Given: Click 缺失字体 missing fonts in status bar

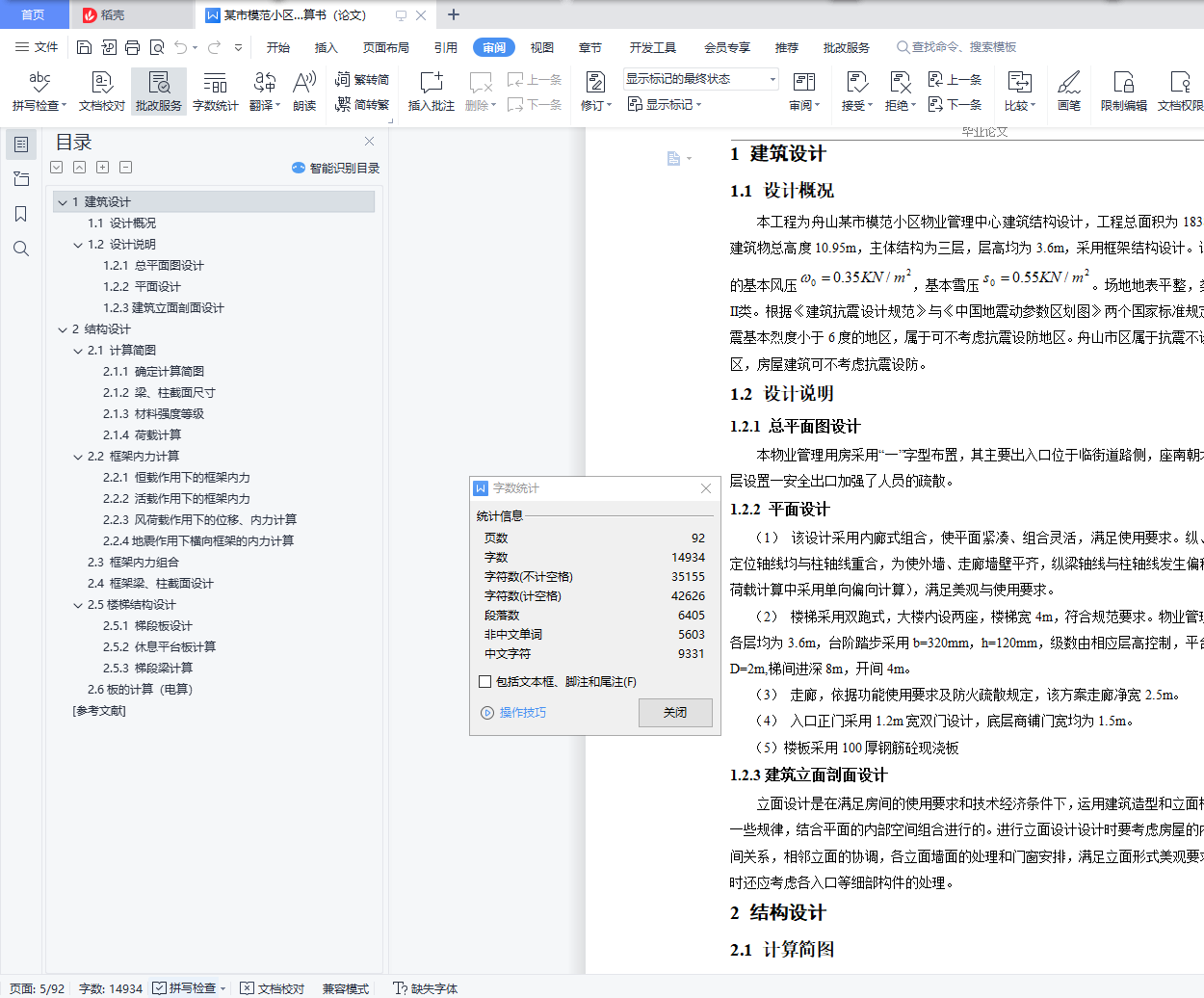Looking at the screenshot, I should 427,988.
